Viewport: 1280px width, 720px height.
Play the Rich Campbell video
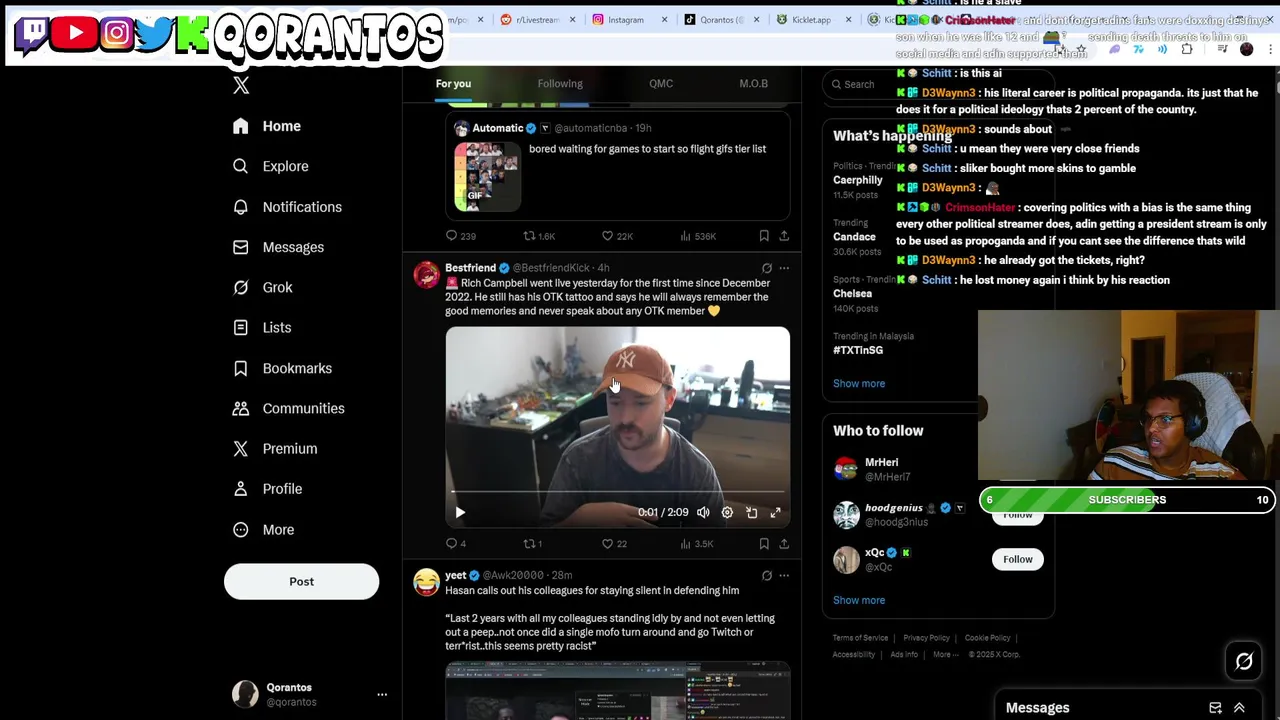460,512
